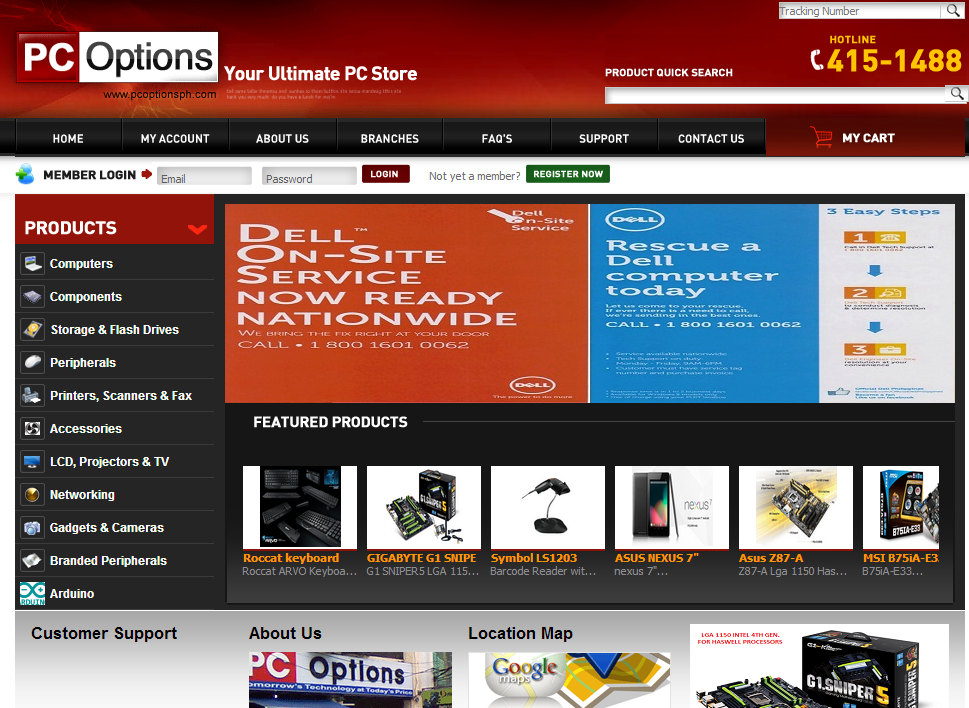Click the member login user icon
Viewport: 969px width, 708px height.
coord(25,174)
